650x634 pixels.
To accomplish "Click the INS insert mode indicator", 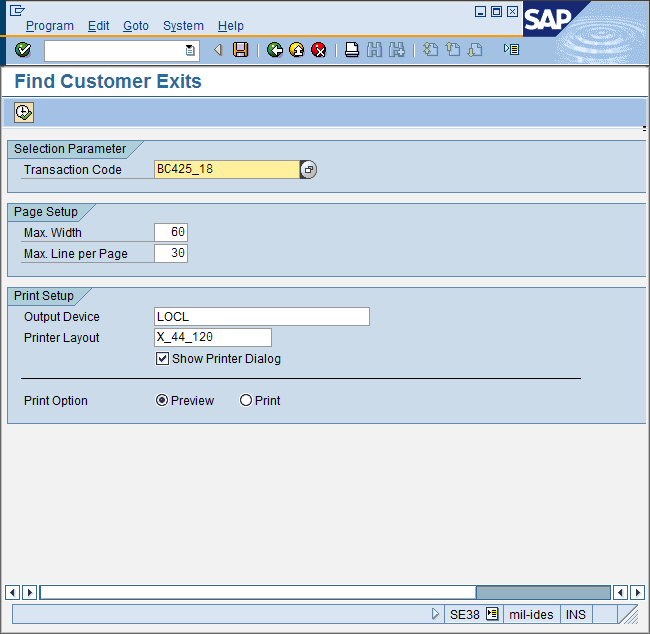I will click(576, 614).
